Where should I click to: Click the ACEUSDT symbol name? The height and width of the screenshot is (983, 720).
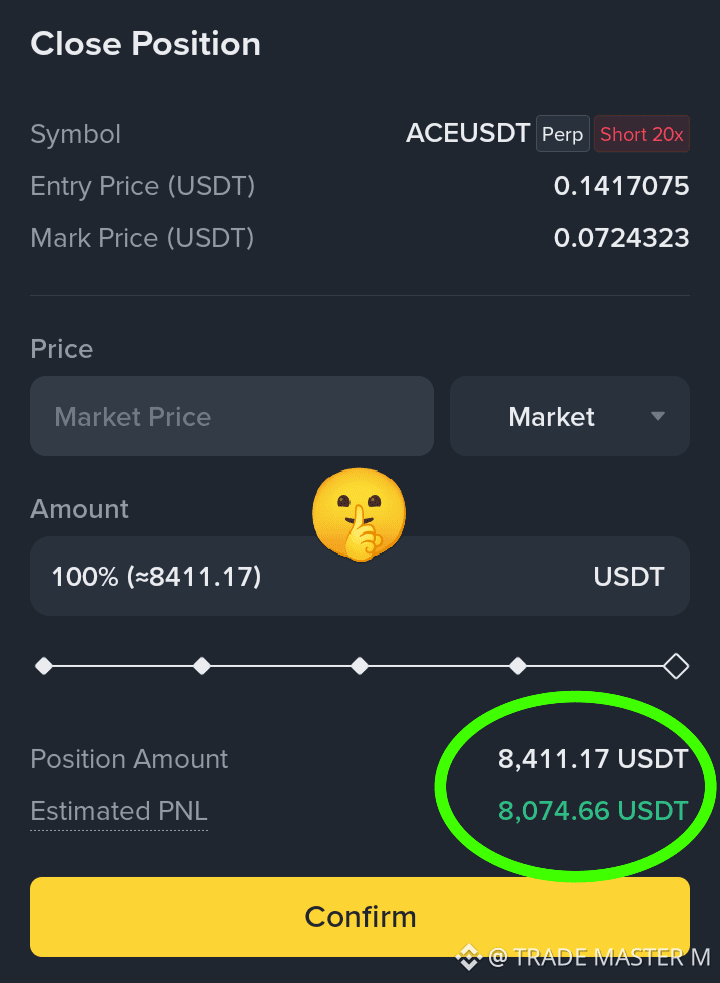(x=468, y=133)
